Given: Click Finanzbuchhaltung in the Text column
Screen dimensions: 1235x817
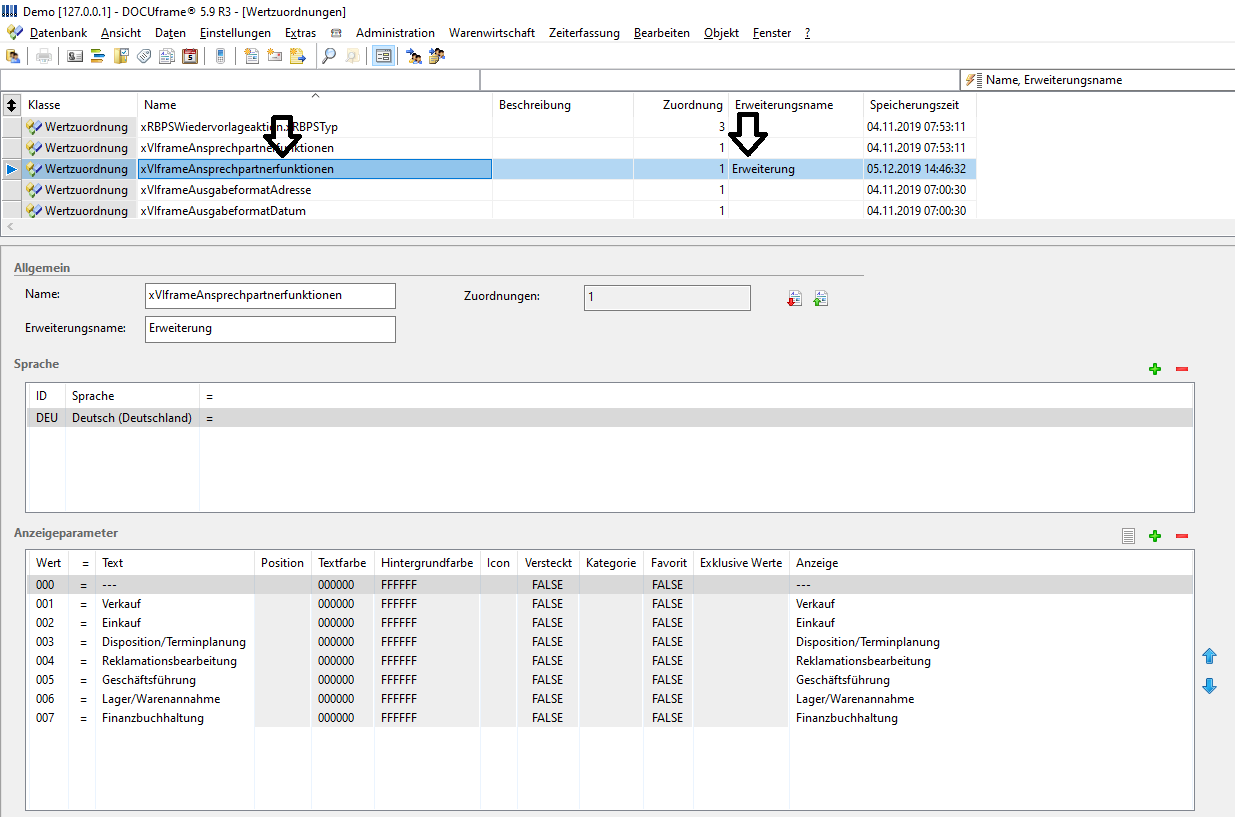Looking at the screenshot, I should 153,718.
